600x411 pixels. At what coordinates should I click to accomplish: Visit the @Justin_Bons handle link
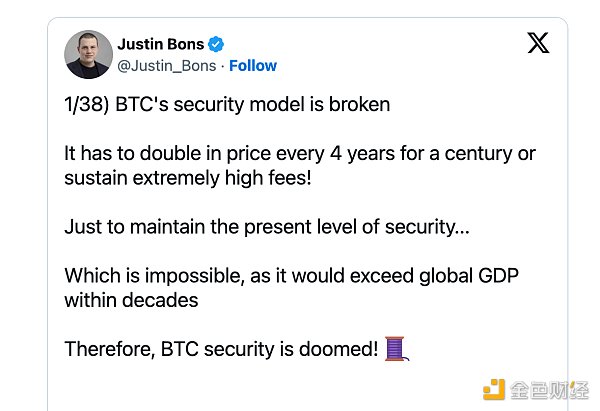(x=167, y=66)
